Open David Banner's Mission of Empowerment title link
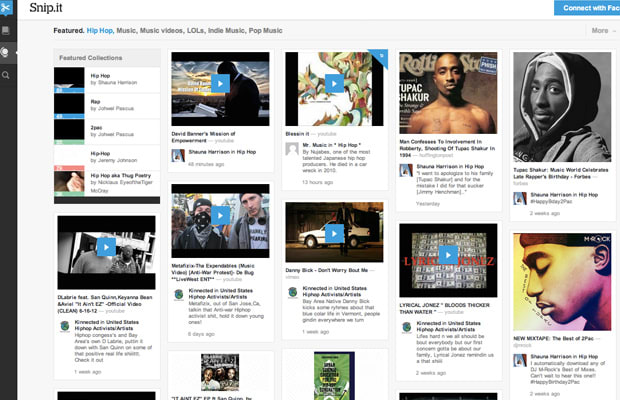Viewport: 620px width, 400px height. pyautogui.click(x=203, y=137)
